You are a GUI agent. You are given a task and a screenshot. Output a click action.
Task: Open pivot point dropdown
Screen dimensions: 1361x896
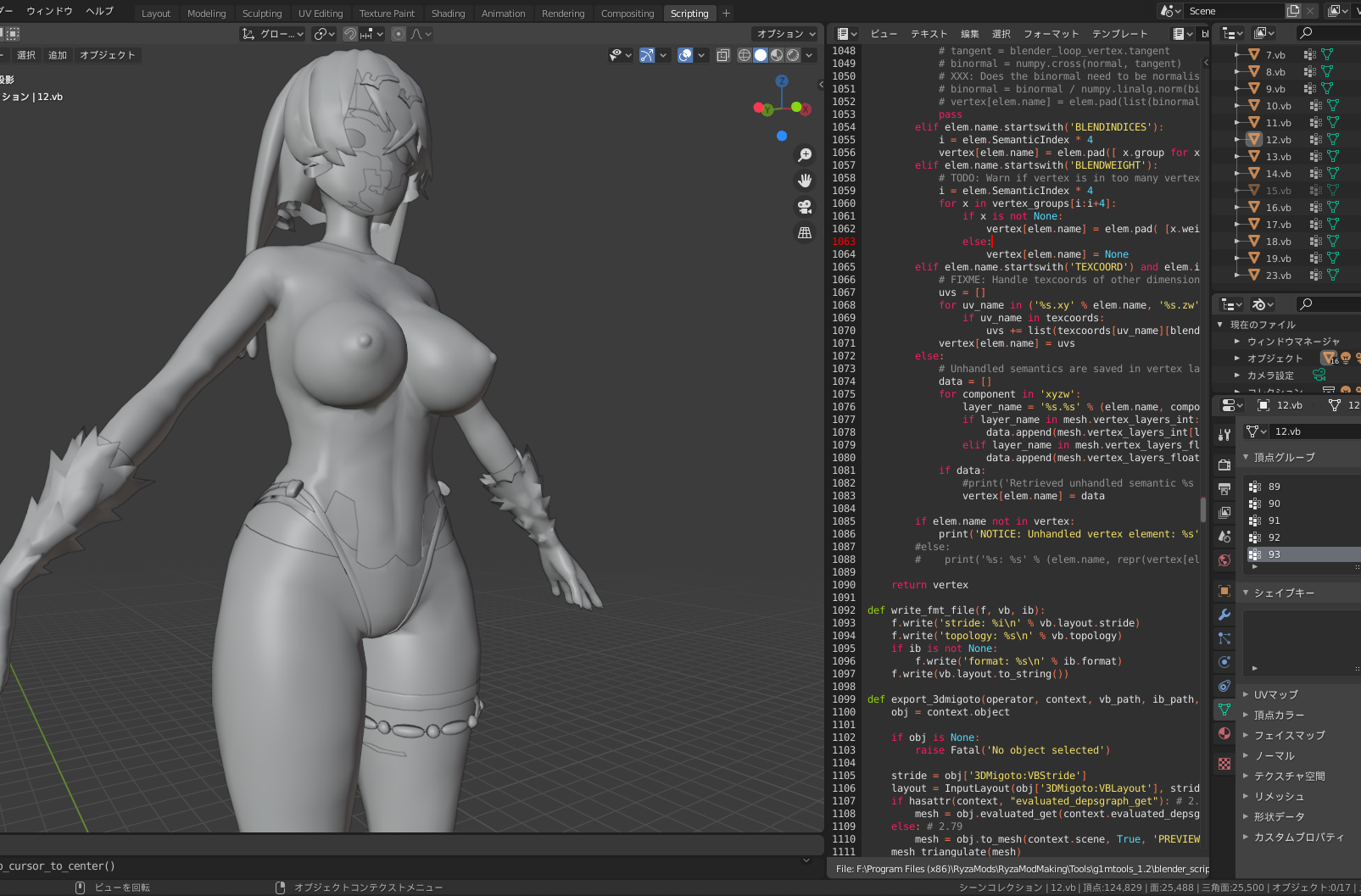pos(324,34)
